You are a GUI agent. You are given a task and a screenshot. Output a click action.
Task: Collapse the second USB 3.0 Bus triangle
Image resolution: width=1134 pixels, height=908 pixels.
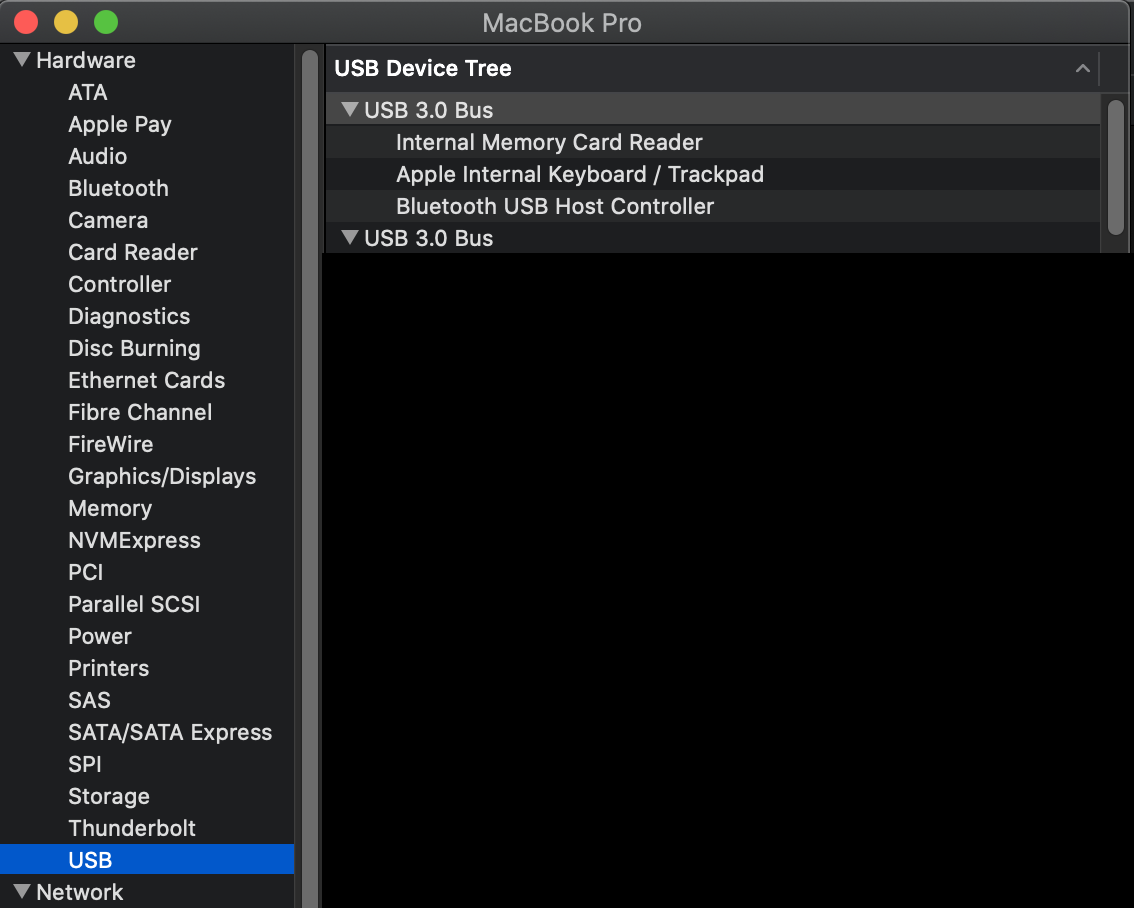[x=350, y=237]
